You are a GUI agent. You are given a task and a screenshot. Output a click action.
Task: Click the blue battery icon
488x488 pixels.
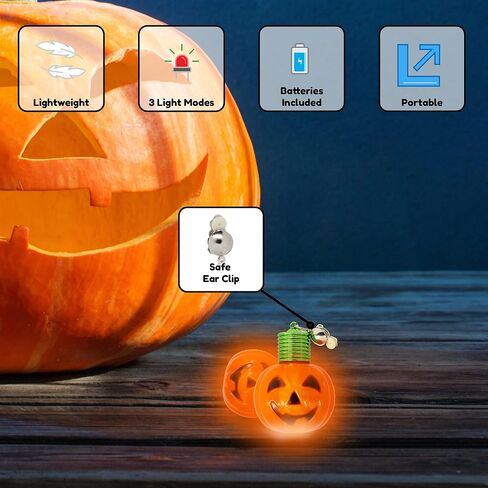click(300, 58)
